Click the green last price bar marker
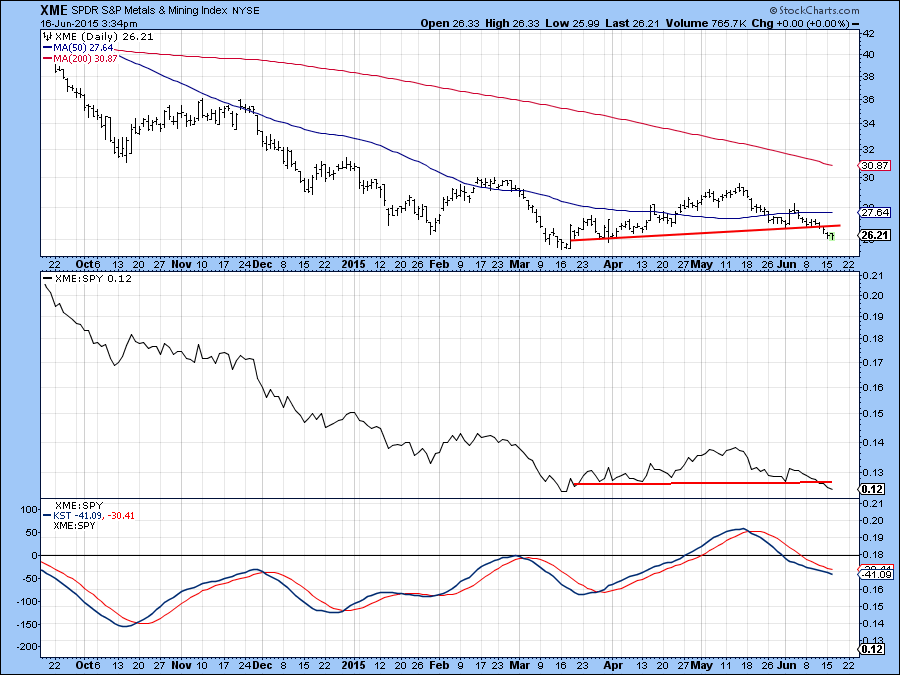 tap(831, 236)
